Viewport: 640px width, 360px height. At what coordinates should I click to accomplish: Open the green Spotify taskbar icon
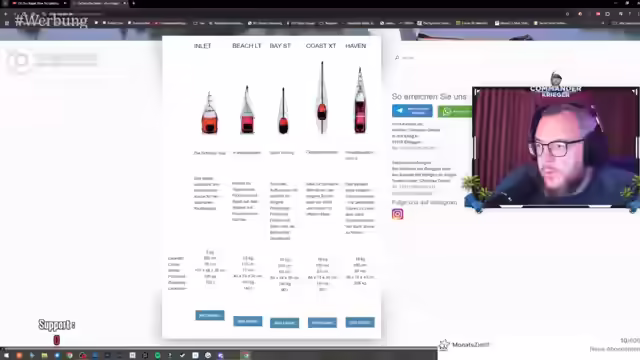point(158,356)
